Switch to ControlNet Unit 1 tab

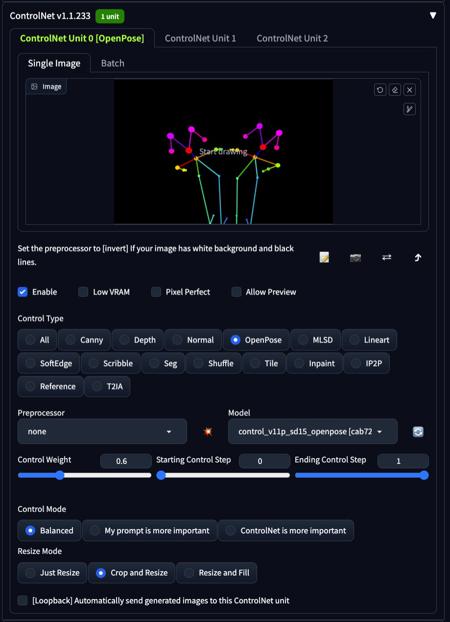(x=200, y=38)
